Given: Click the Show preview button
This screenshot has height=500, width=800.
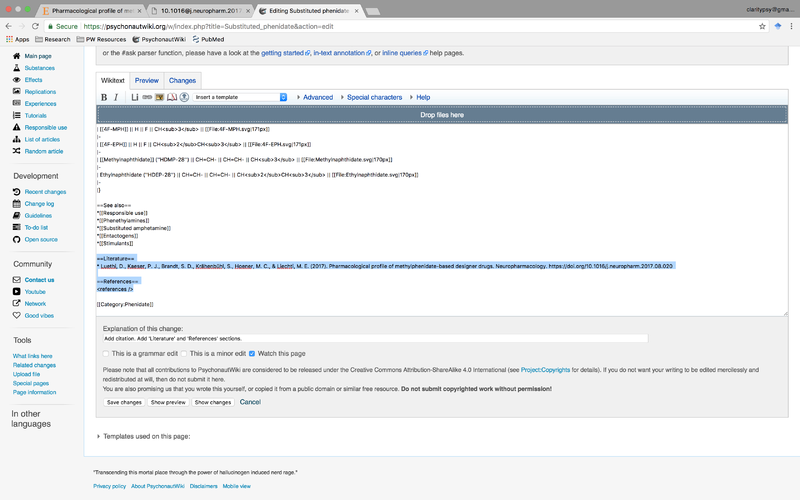Looking at the screenshot, I should (x=168, y=402).
